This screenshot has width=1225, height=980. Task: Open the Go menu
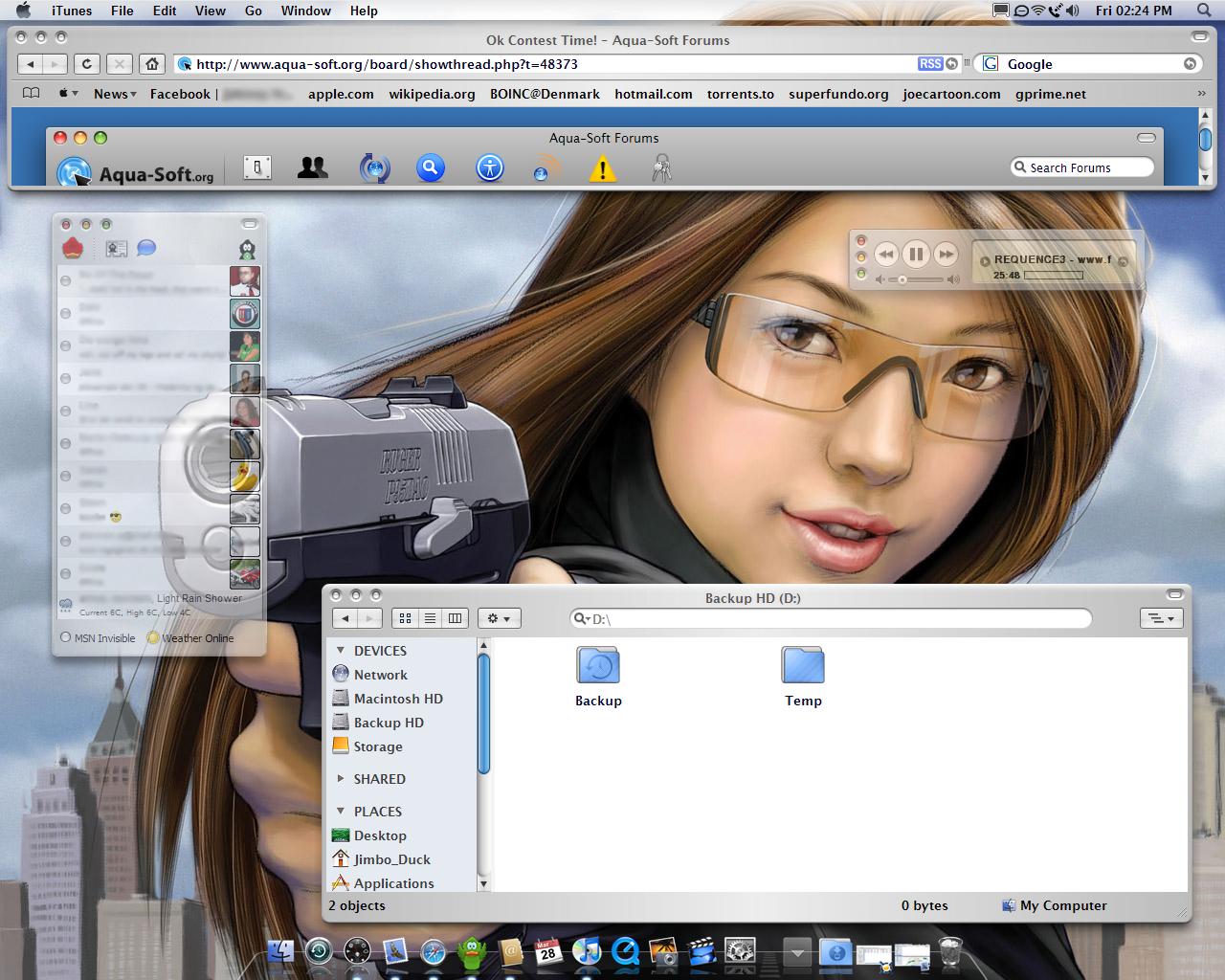(x=254, y=11)
